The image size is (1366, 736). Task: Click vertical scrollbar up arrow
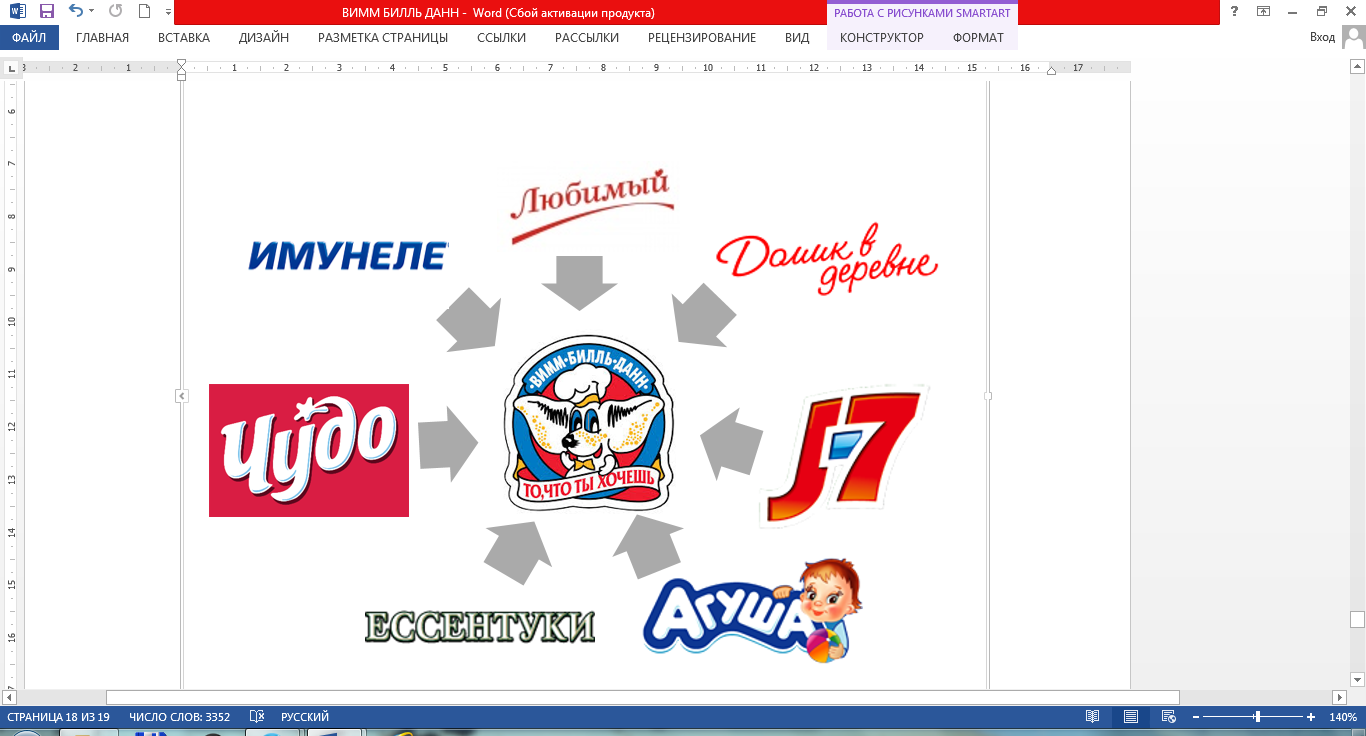[1357, 65]
